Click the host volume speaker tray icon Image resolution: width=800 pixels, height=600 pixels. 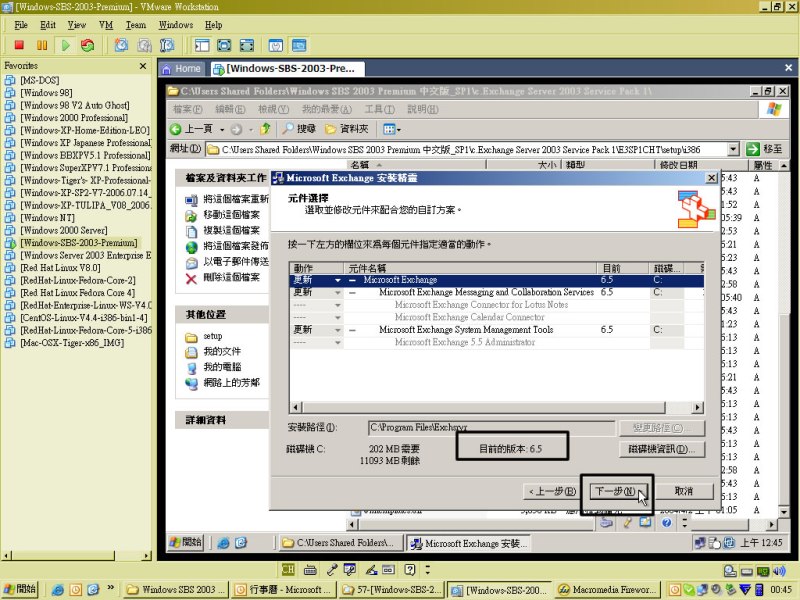(779, 571)
